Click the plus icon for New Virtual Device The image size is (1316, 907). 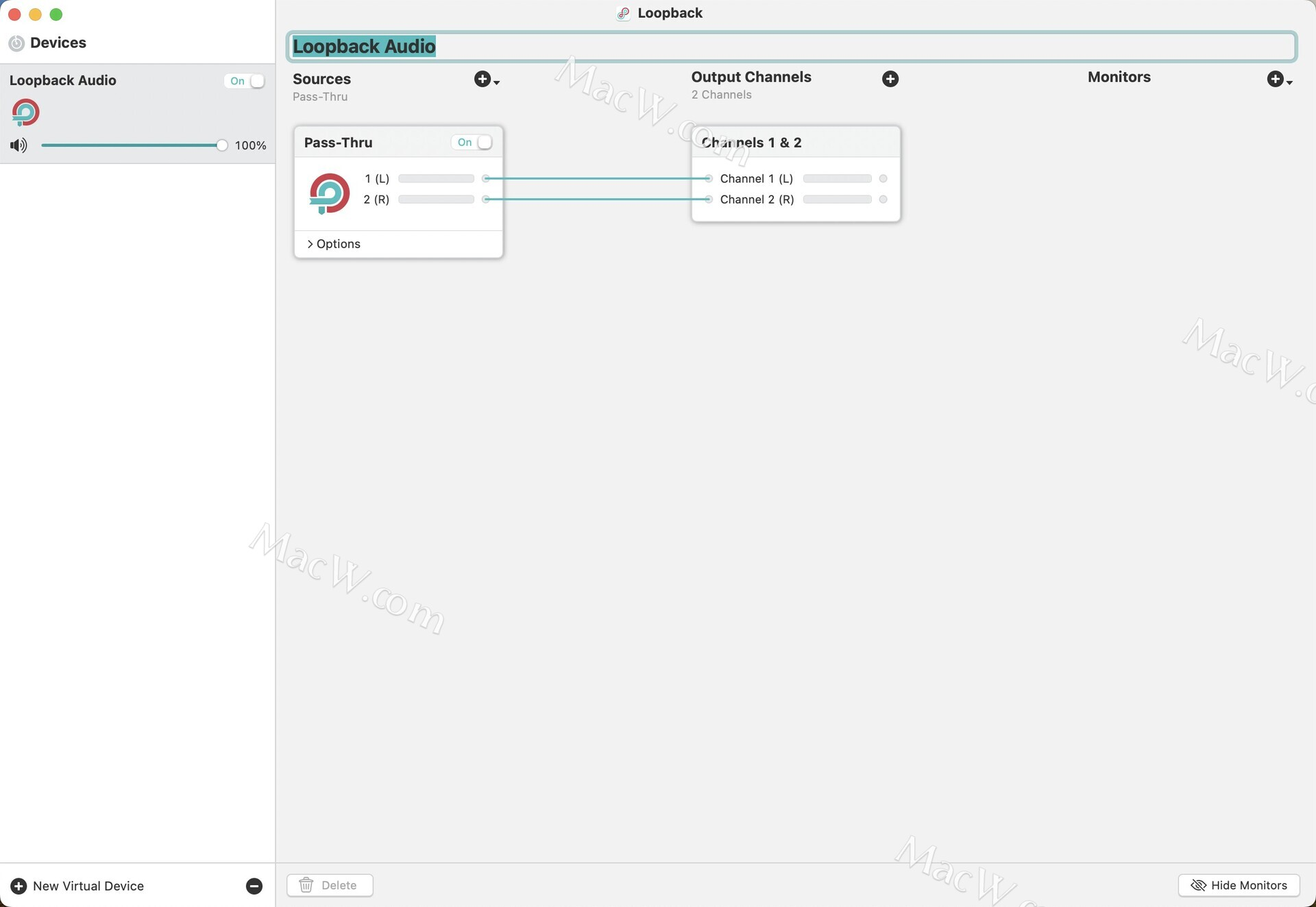[x=19, y=886]
